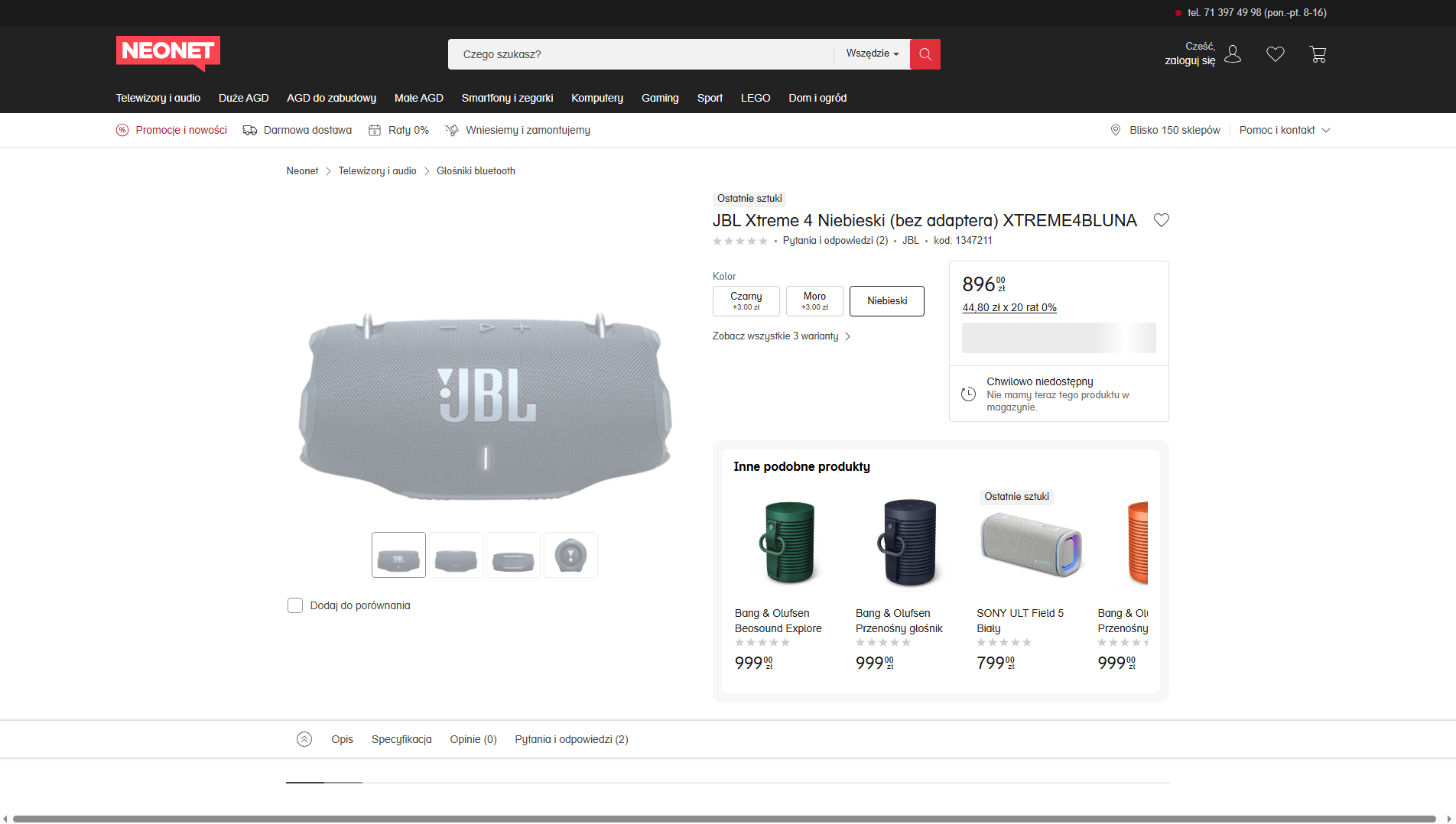Click the red search magnifier button
1456x824 pixels.
click(925, 54)
